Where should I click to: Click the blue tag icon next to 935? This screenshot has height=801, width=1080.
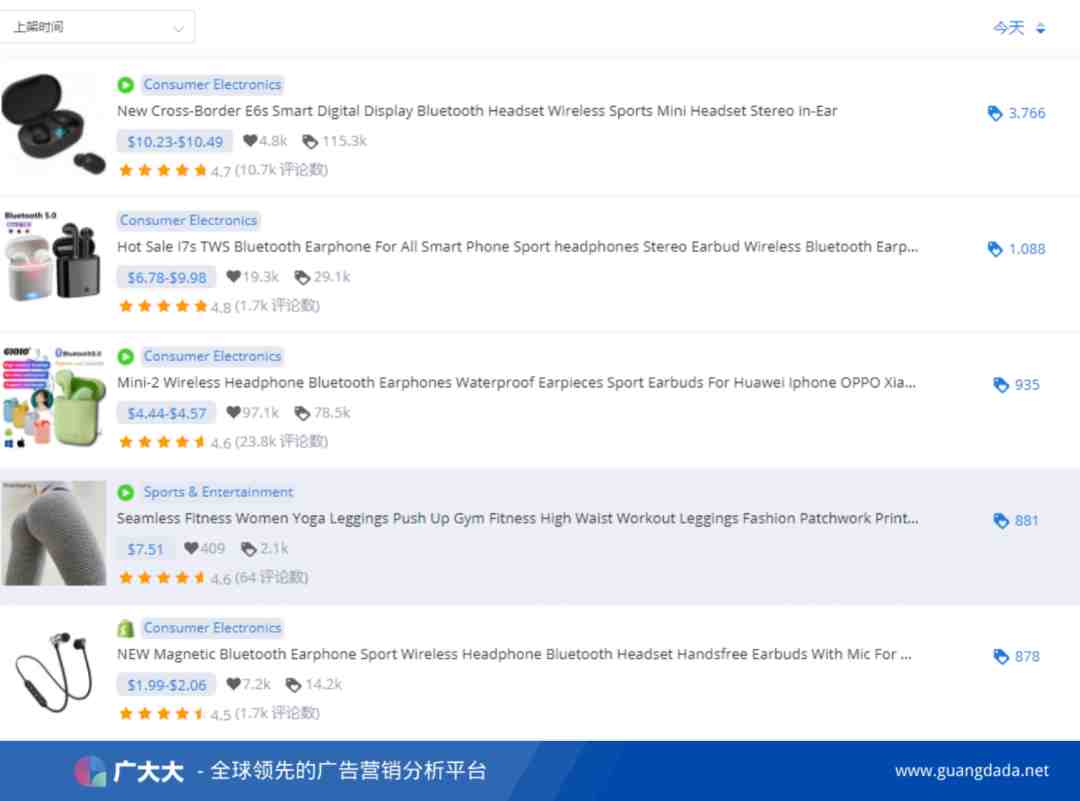coord(1001,384)
